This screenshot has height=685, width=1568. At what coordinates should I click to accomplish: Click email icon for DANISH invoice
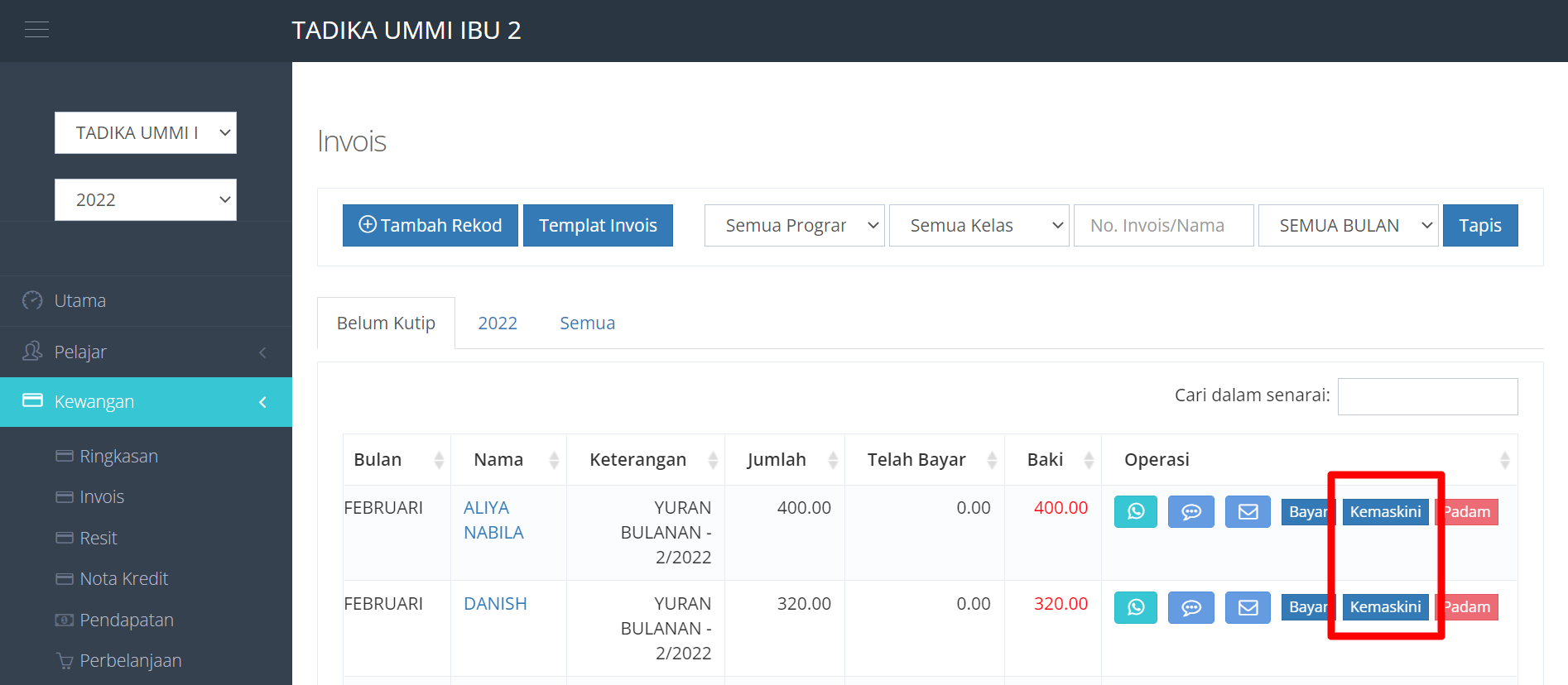point(1248,607)
